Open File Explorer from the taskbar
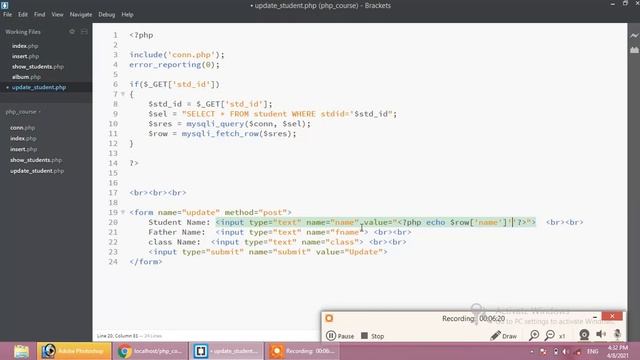Viewport: 640px width, 360px height. point(21,351)
